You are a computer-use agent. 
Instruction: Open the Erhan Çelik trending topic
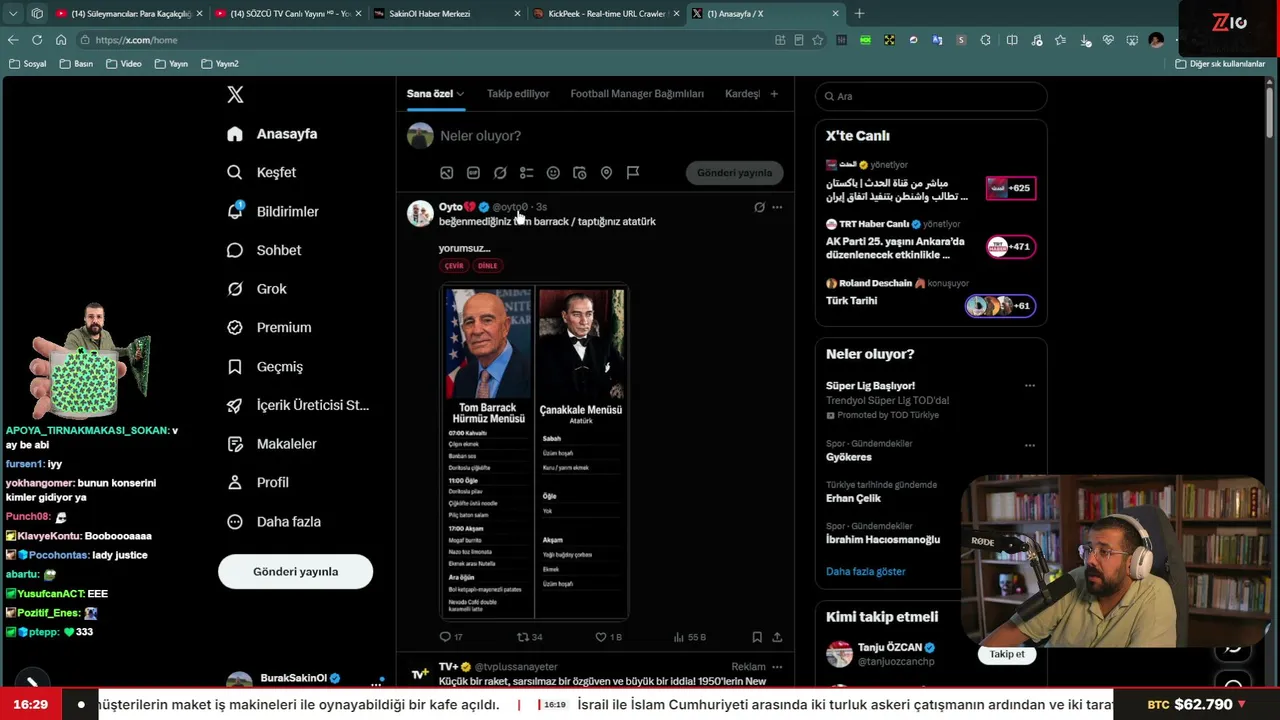(x=854, y=498)
